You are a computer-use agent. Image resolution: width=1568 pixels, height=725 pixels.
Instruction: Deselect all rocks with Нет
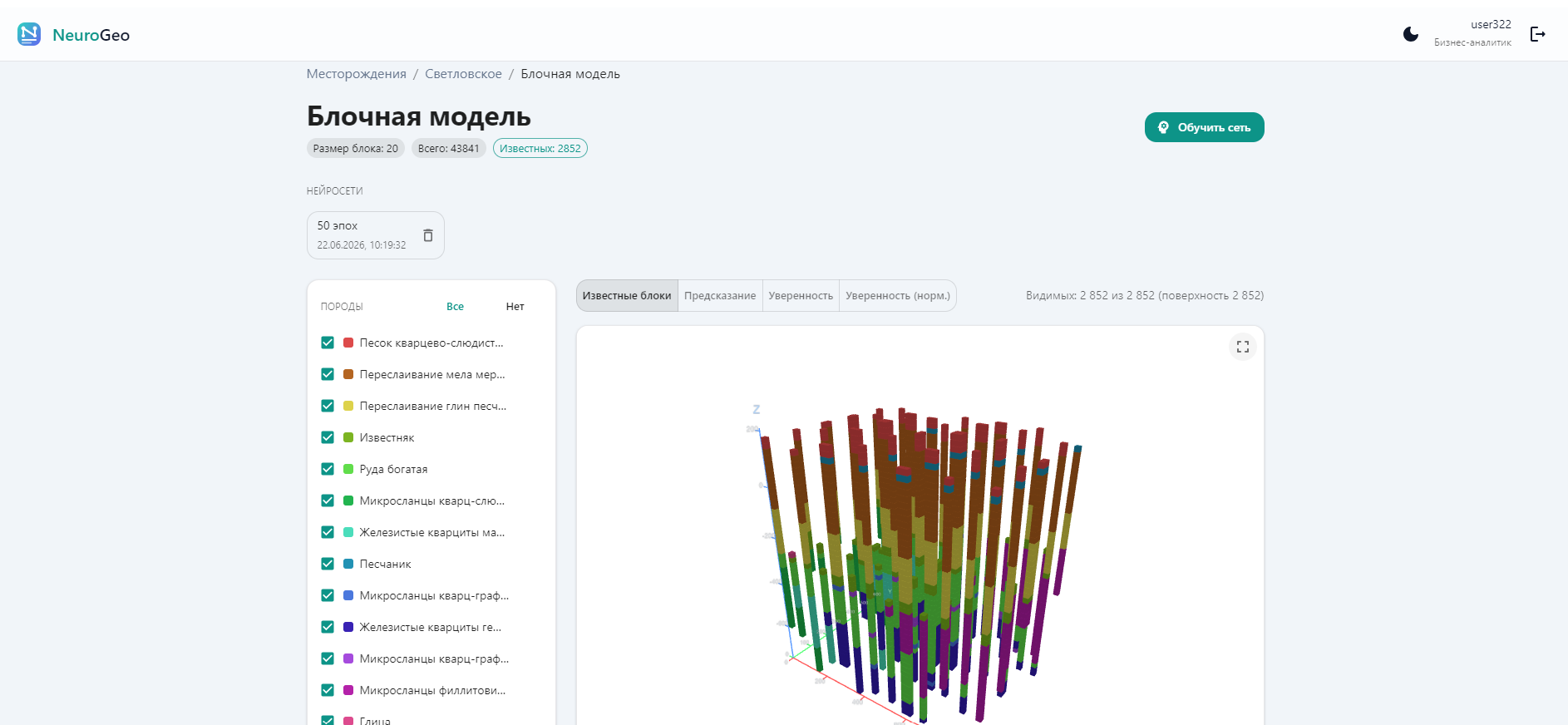coord(515,307)
